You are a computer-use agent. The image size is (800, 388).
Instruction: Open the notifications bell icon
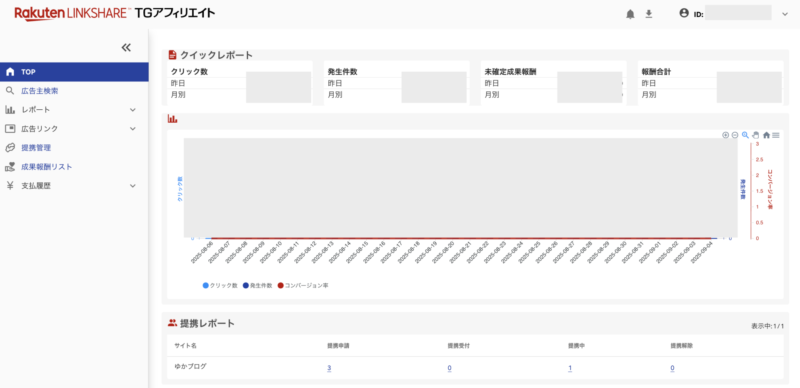click(x=631, y=14)
